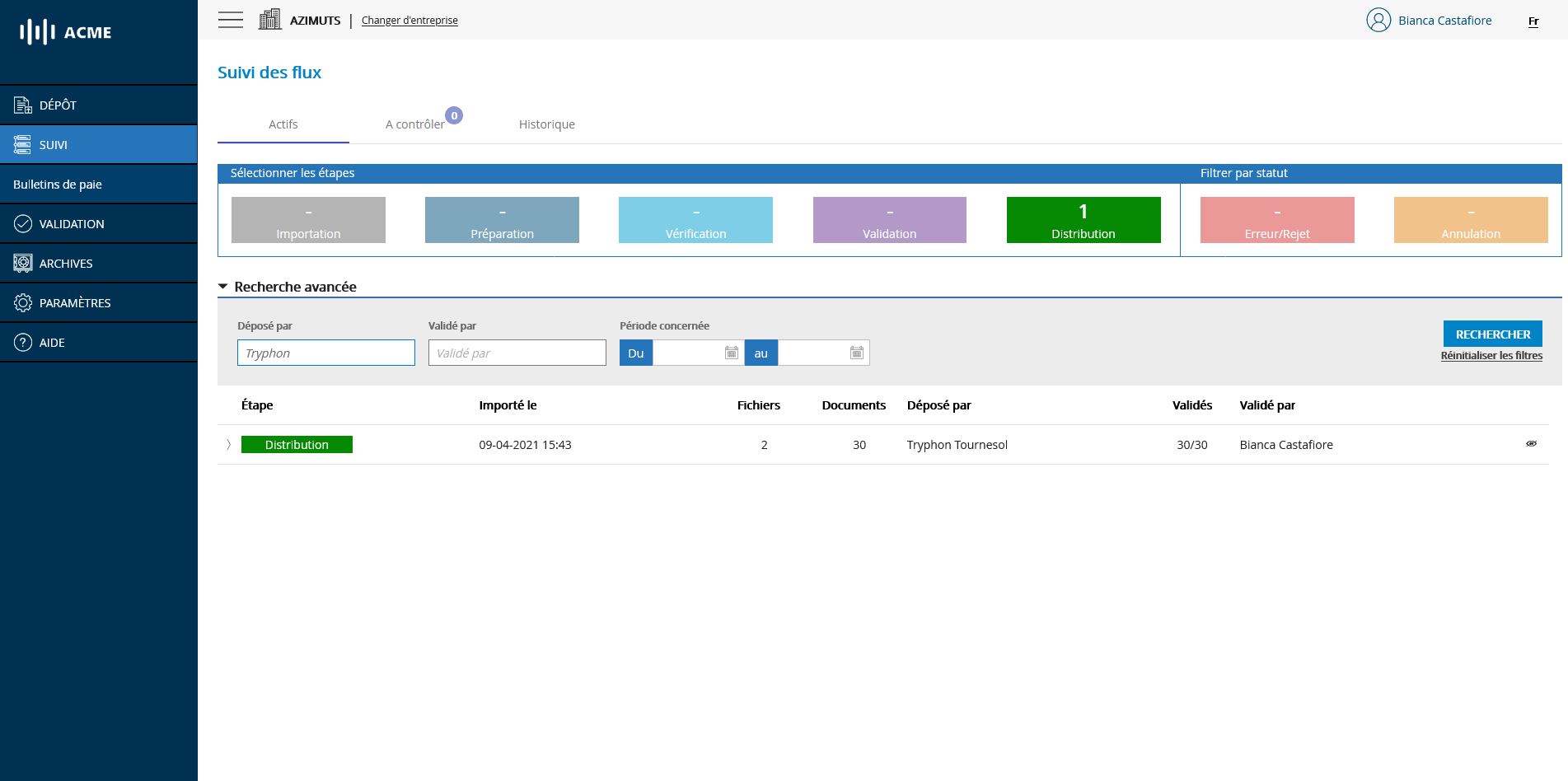Toggle the Erreur/Rejet status filter
Image resolution: width=1568 pixels, height=781 pixels.
1276,220
